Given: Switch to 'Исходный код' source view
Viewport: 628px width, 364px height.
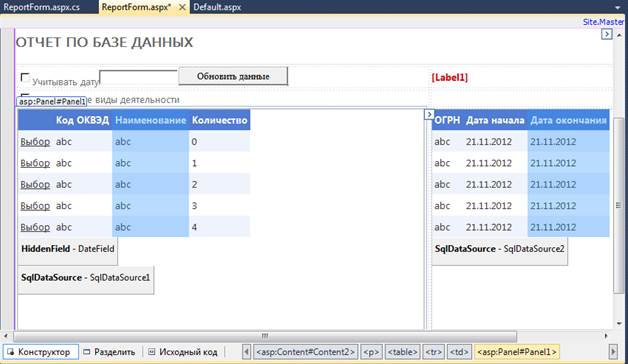Looking at the screenshot, I should [183, 352].
